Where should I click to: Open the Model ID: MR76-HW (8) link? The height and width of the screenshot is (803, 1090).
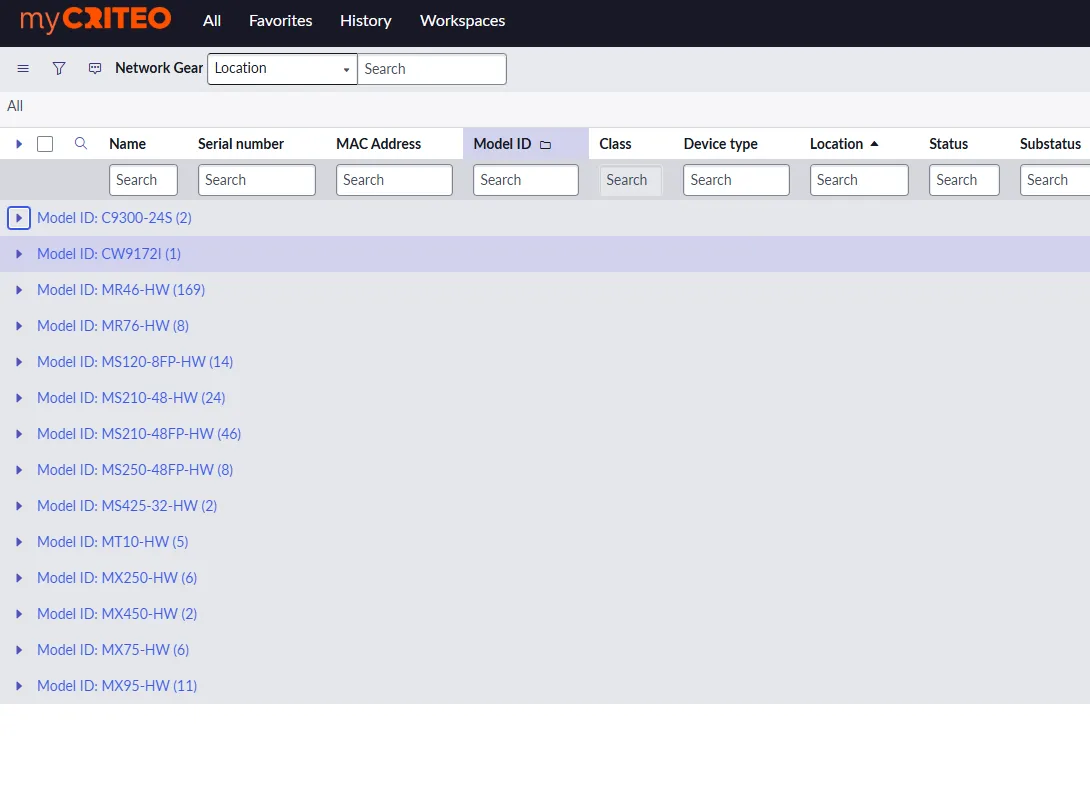click(x=113, y=326)
